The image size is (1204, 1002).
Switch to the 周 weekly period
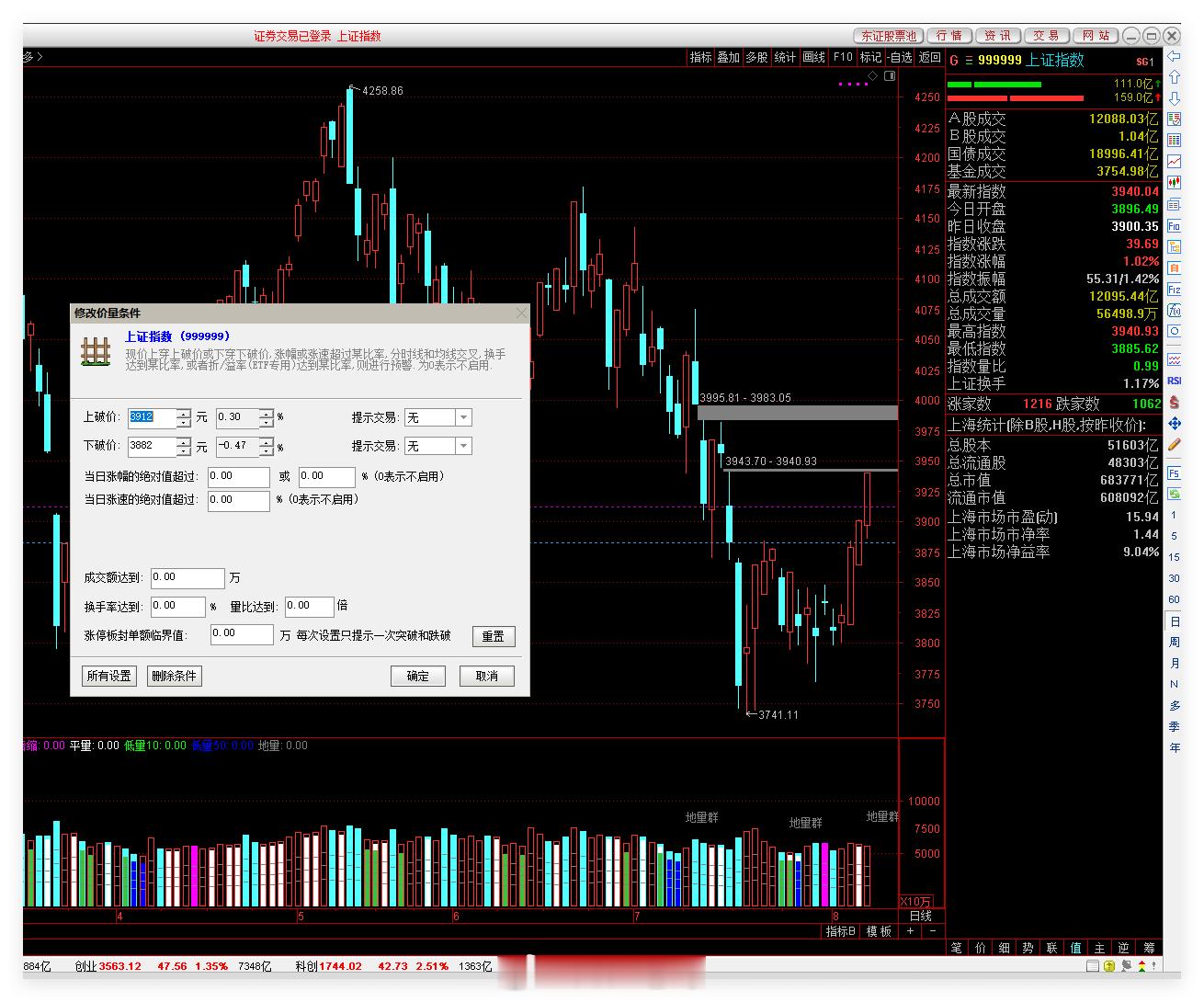coord(1174,643)
